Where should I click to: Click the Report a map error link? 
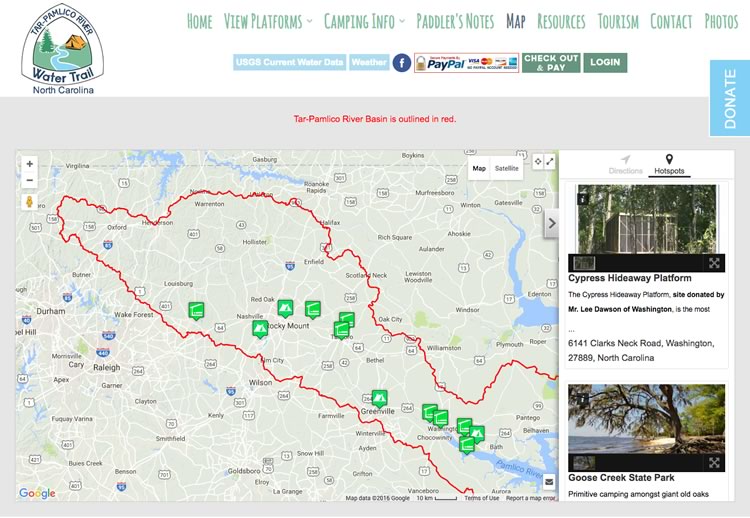pos(531,498)
